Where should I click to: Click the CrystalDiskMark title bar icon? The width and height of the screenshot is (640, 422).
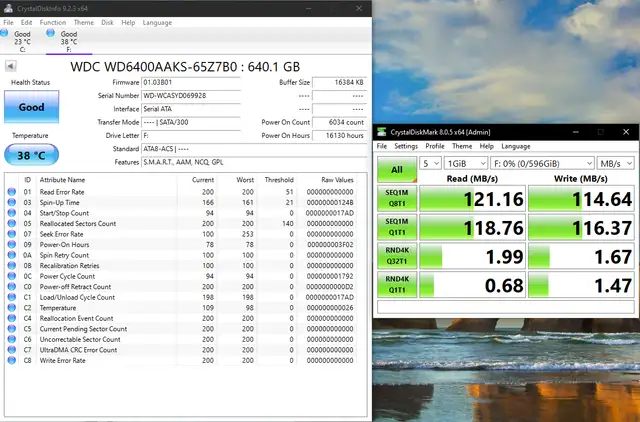(x=382, y=132)
